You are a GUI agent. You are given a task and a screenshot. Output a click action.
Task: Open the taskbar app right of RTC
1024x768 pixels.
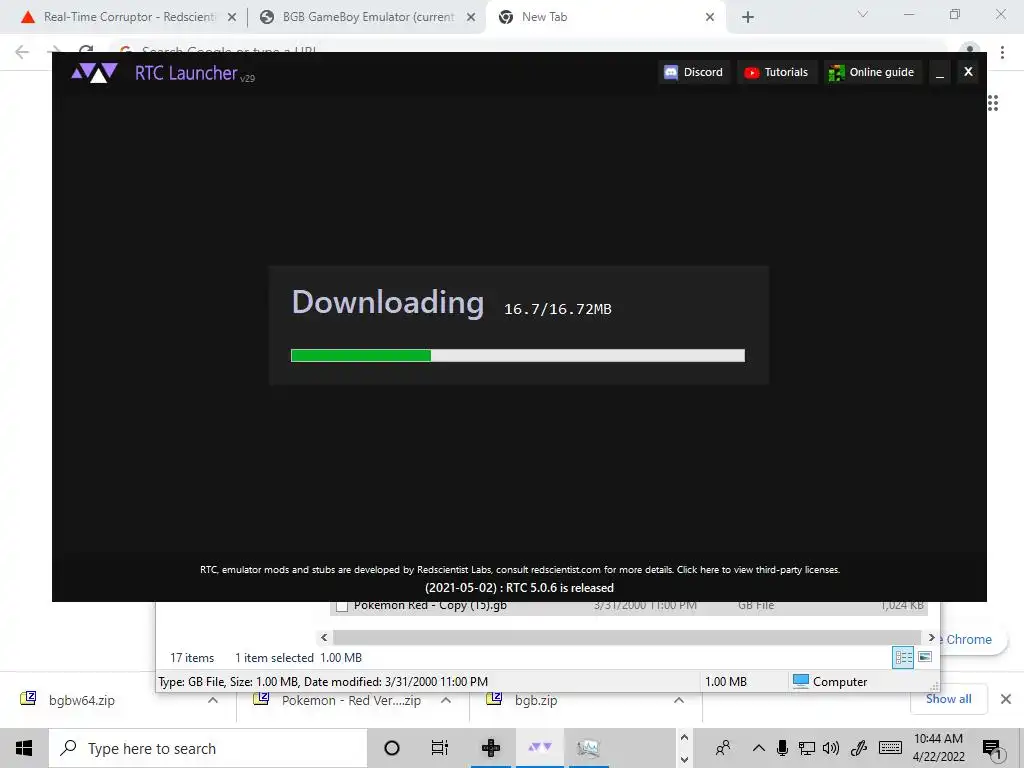(588, 748)
